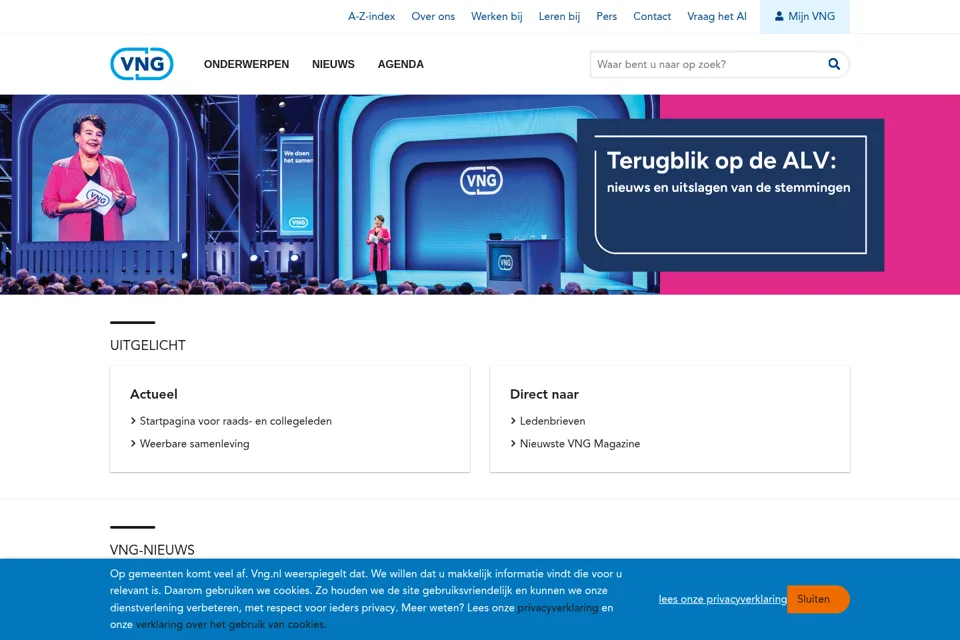Open the cookie text's inline 'privacyverklaring' link
The height and width of the screenshot is (640, 960).
tap(558, 608)
